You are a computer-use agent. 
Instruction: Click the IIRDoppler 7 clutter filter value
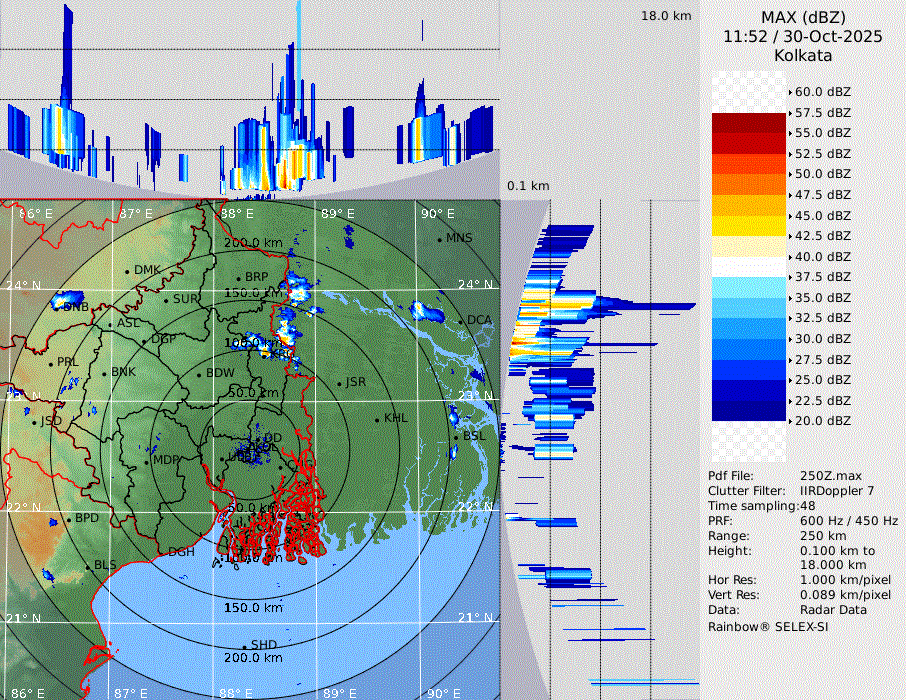tap(837, 491)
